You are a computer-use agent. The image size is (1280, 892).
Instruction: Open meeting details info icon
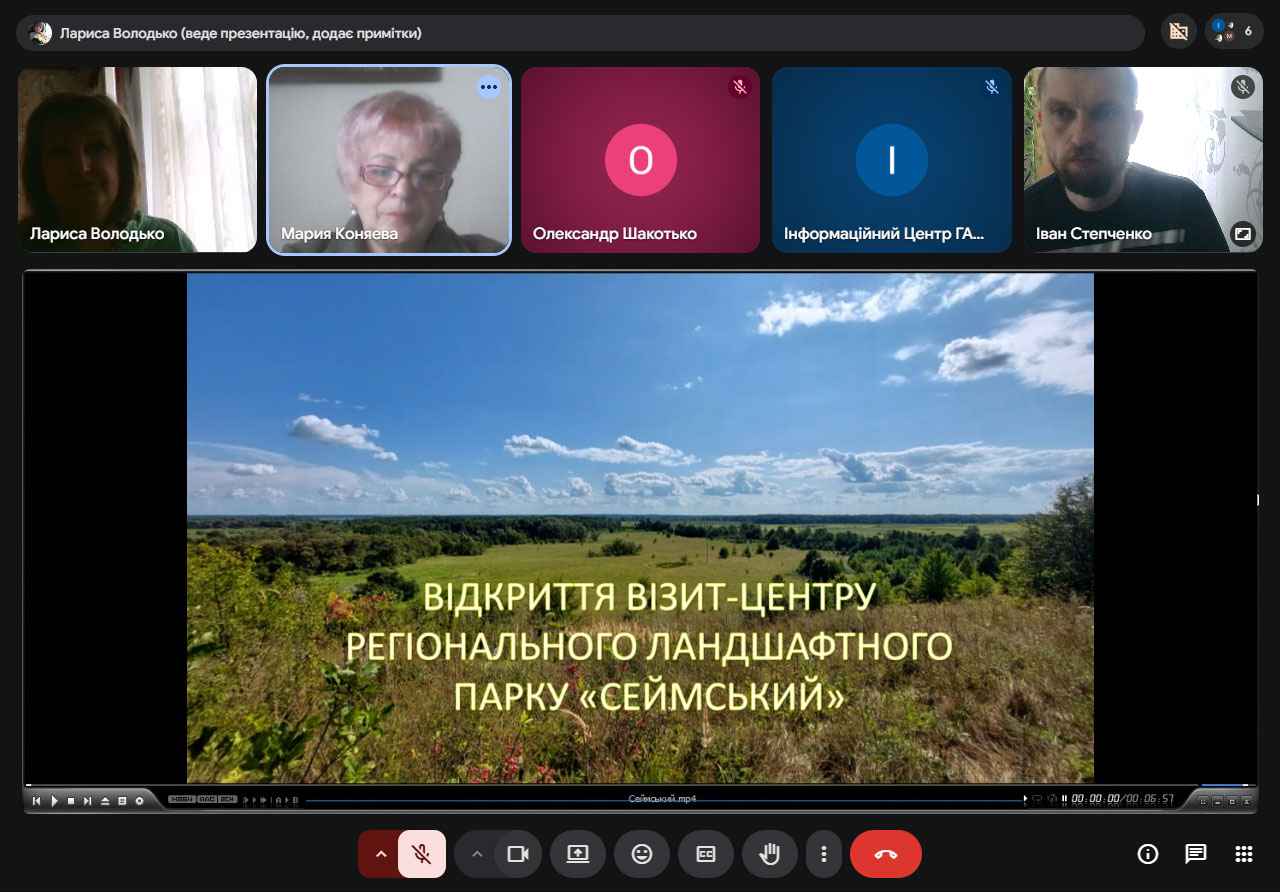pyautogui.click(x=1148, y=854)
